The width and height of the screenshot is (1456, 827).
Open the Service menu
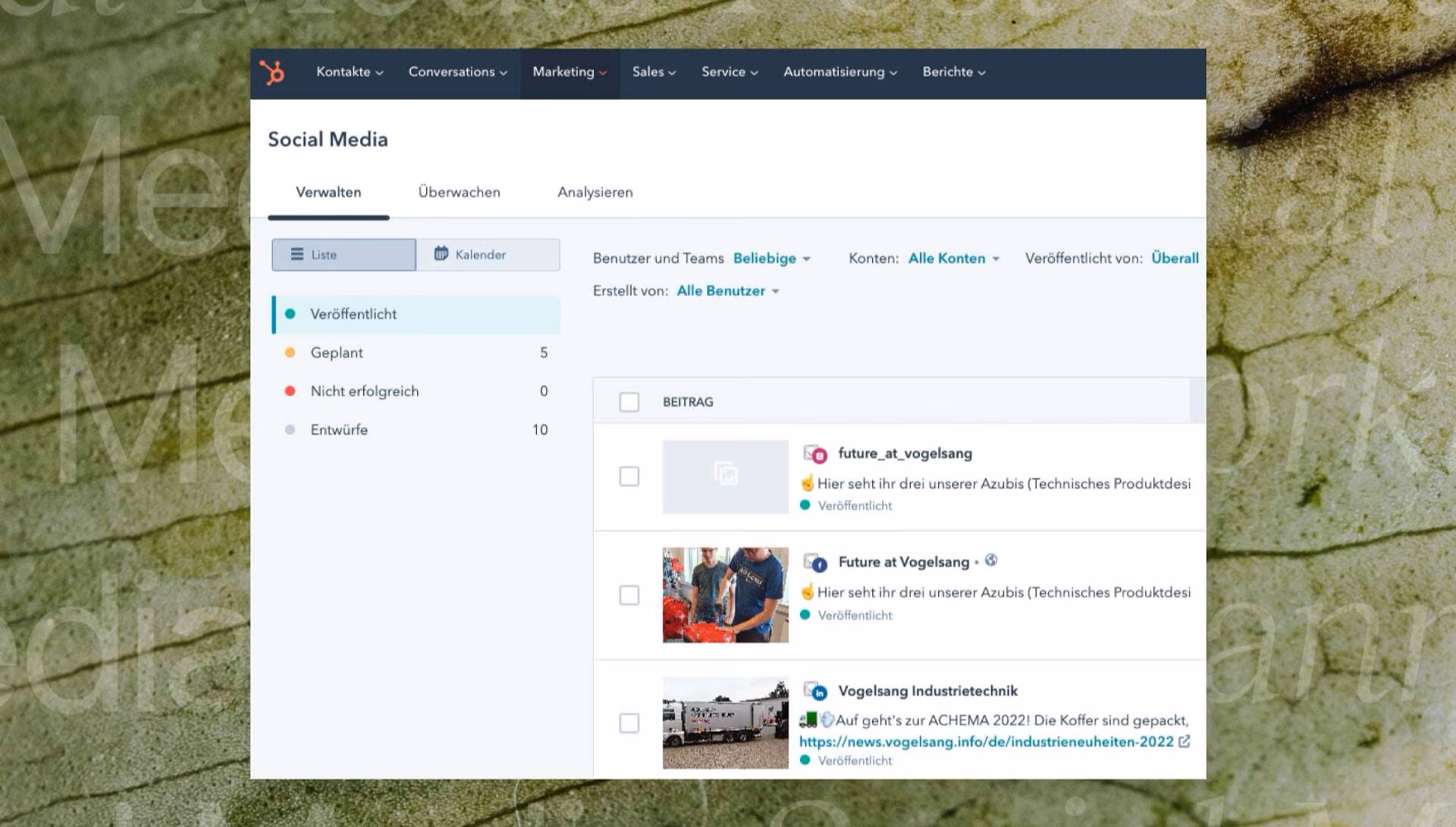730,72
